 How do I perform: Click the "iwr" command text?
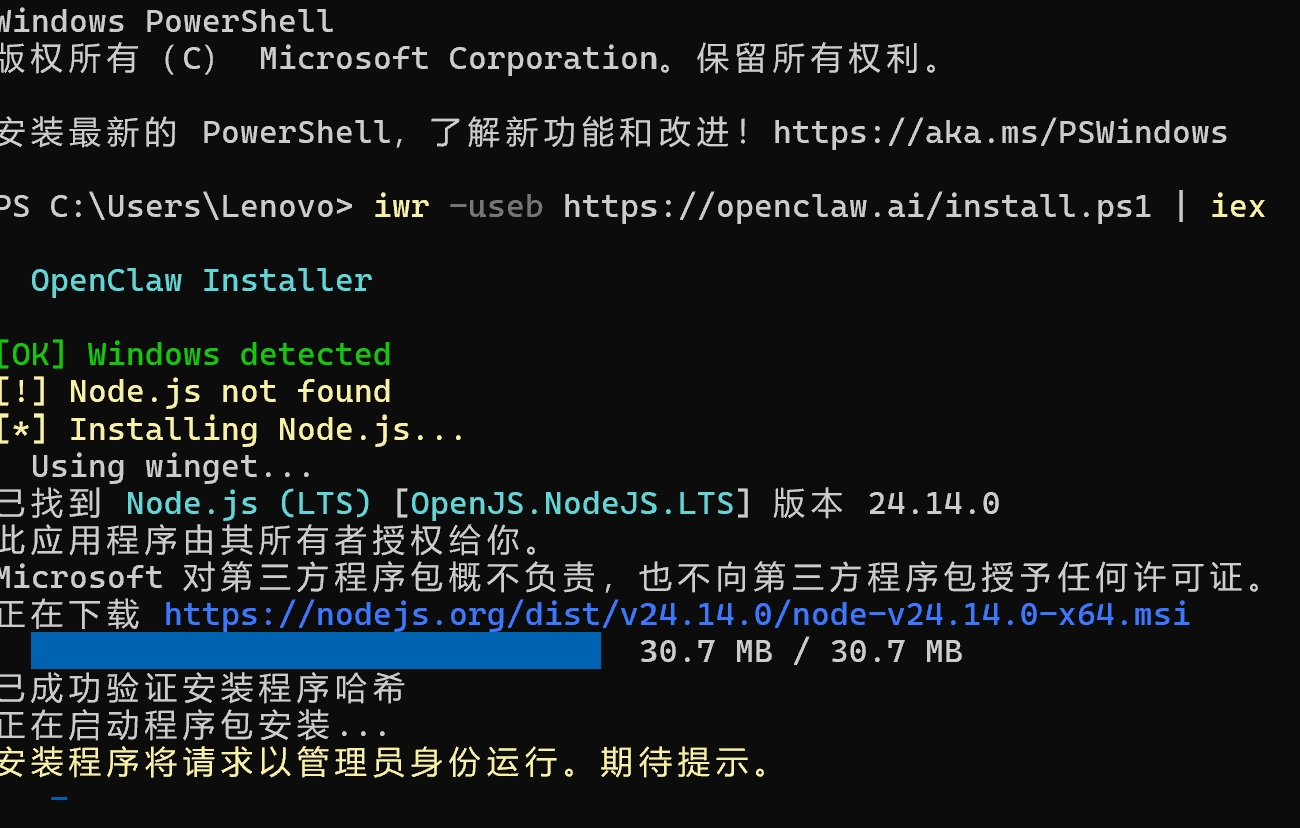click(401, 207)
